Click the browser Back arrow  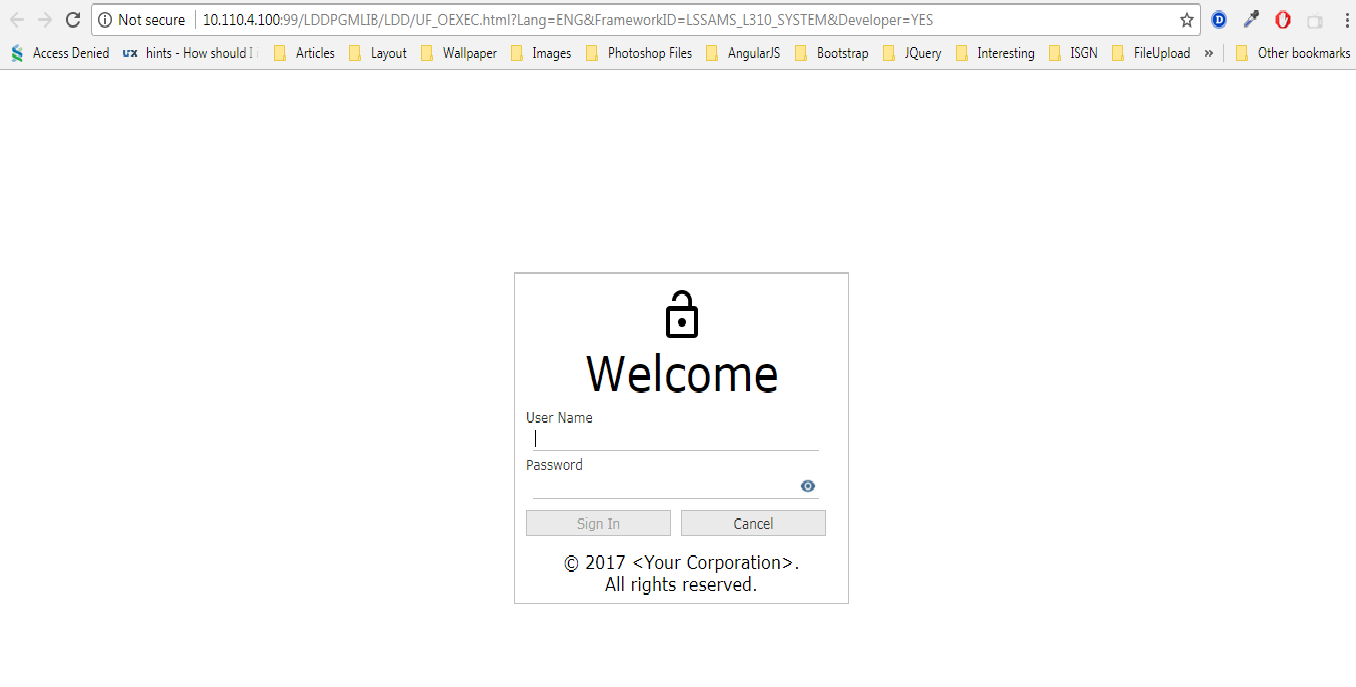click(17, 20)
